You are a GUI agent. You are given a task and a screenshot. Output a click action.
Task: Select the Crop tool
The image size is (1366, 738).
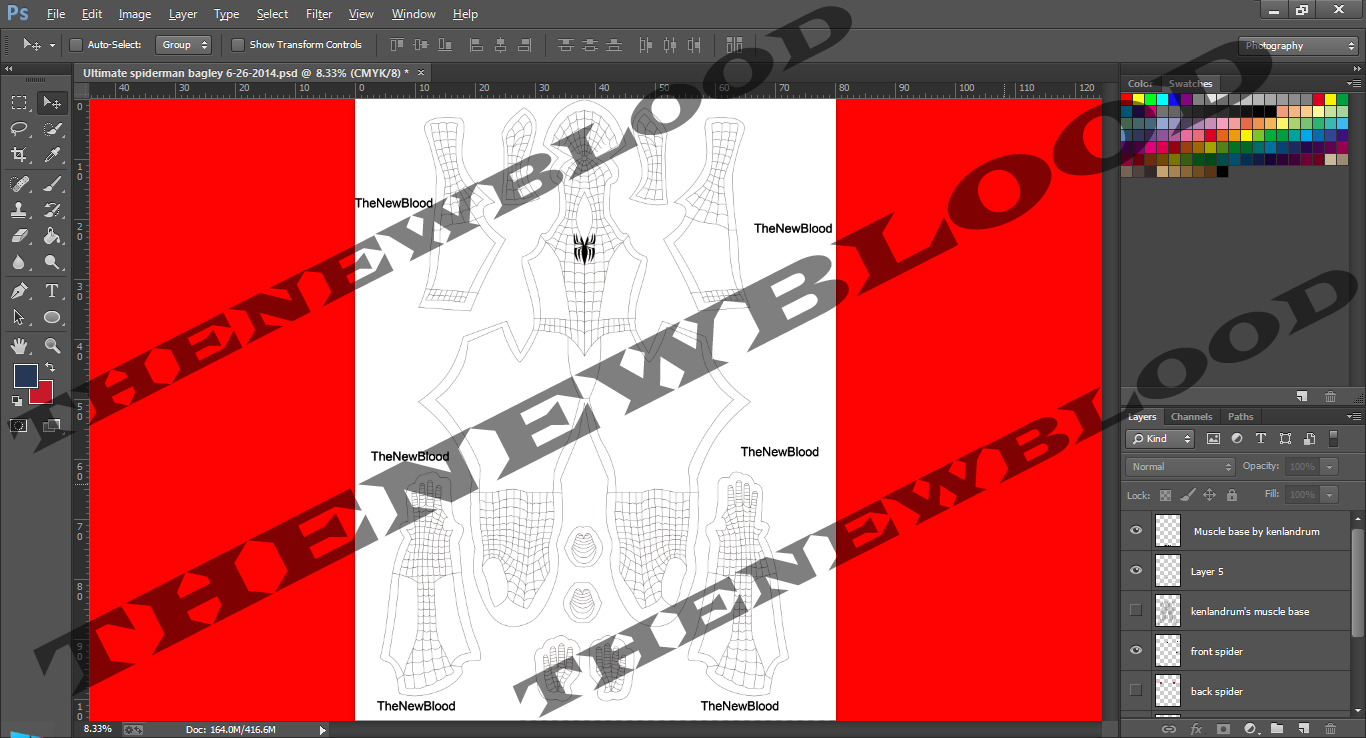(19, 155)
